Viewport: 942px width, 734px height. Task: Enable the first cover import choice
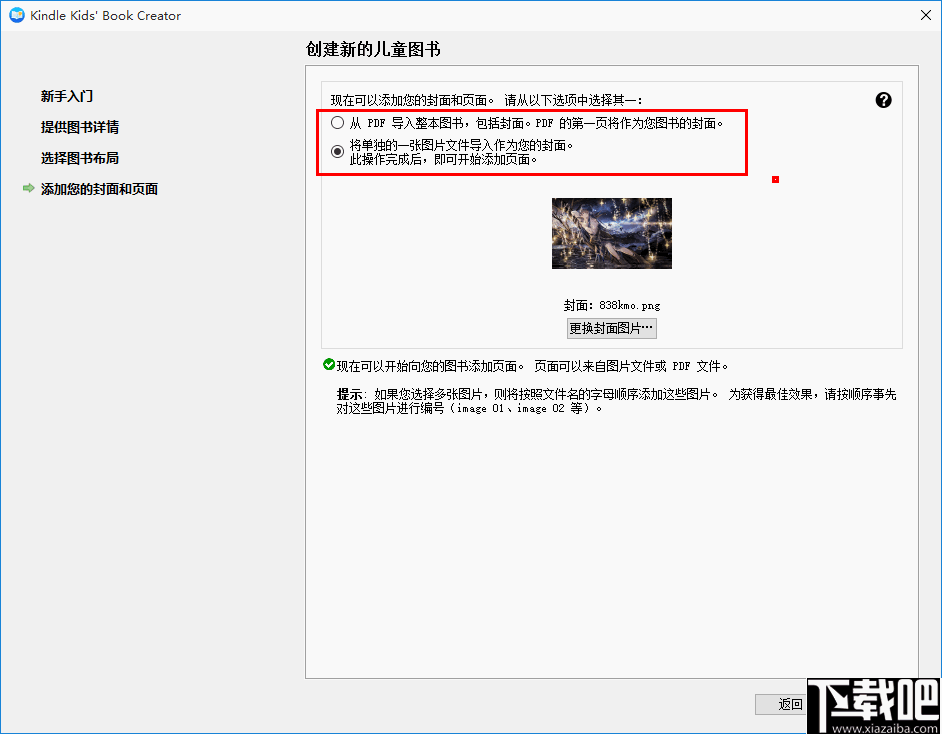coord(335,122)
